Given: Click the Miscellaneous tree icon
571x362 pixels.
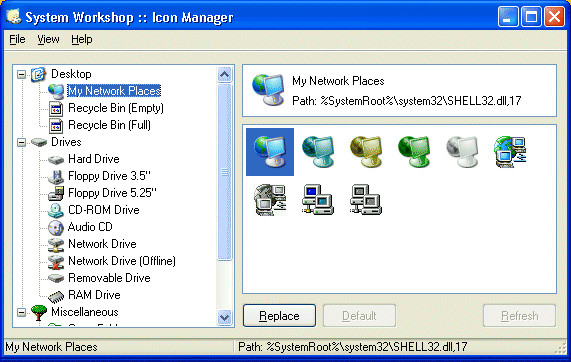Looking at the screenshot, I should (x=39, y=312).
